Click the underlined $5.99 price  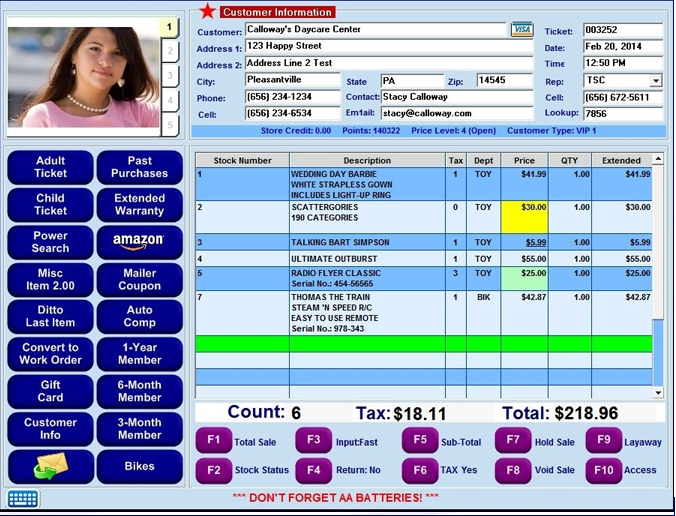point(536,242)
